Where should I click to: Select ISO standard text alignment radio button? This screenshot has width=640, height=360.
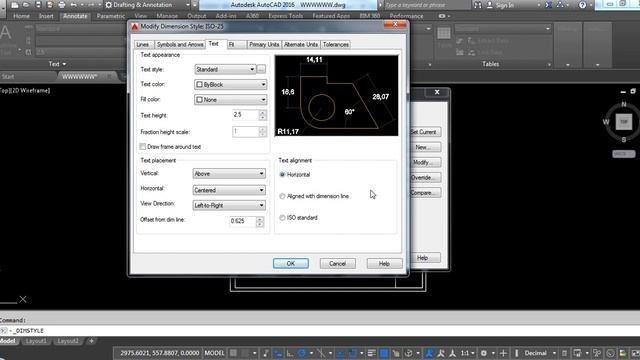coord(282,218)
